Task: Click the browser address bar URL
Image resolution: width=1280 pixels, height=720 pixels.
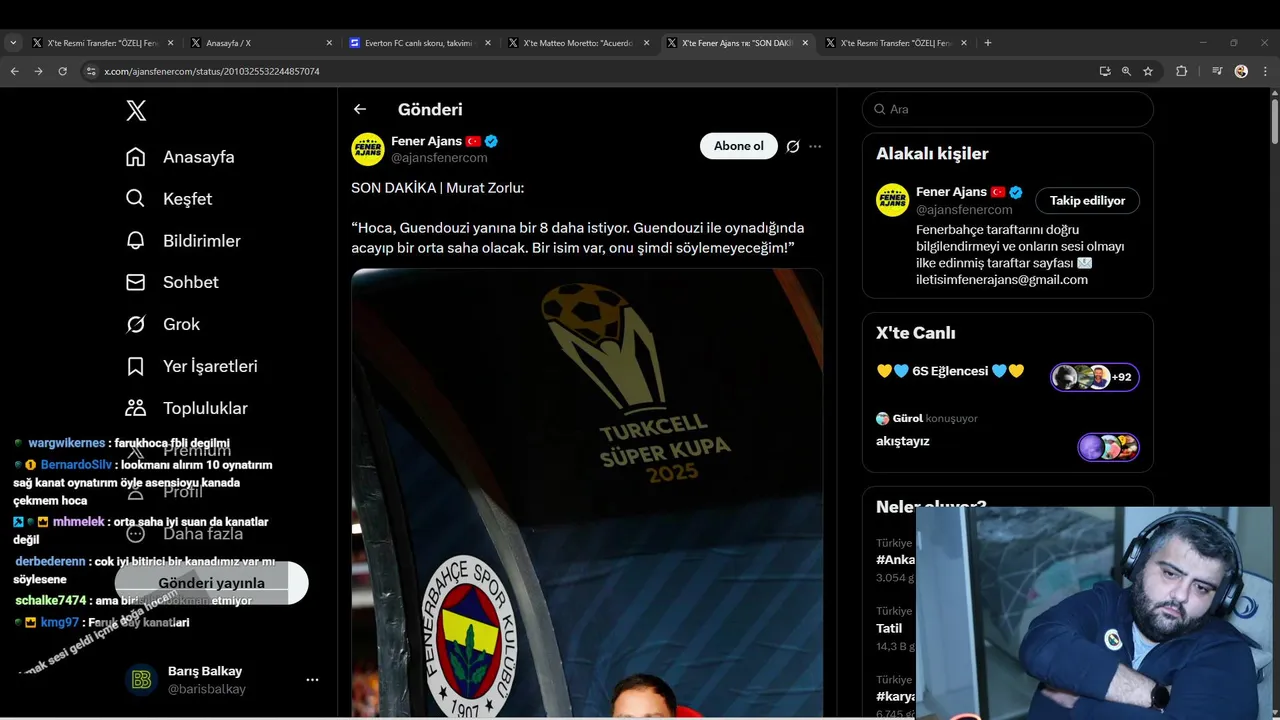Action: click(x=212, y=72)
